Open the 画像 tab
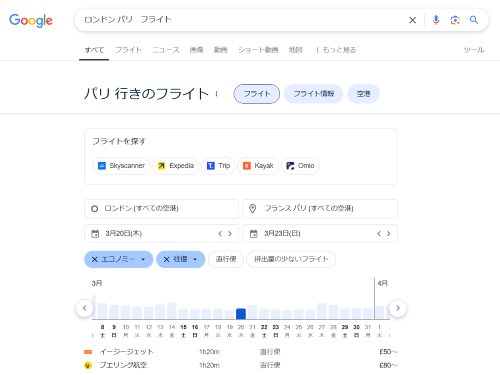Viewport: 500px width, 375px height. point(196,50)
